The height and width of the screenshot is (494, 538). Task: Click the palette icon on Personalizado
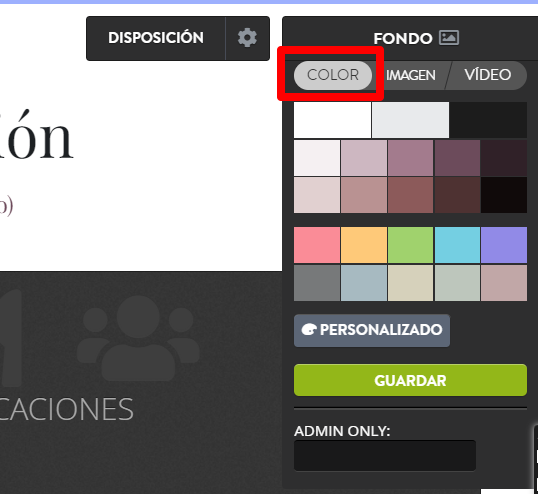pos(309,330)
